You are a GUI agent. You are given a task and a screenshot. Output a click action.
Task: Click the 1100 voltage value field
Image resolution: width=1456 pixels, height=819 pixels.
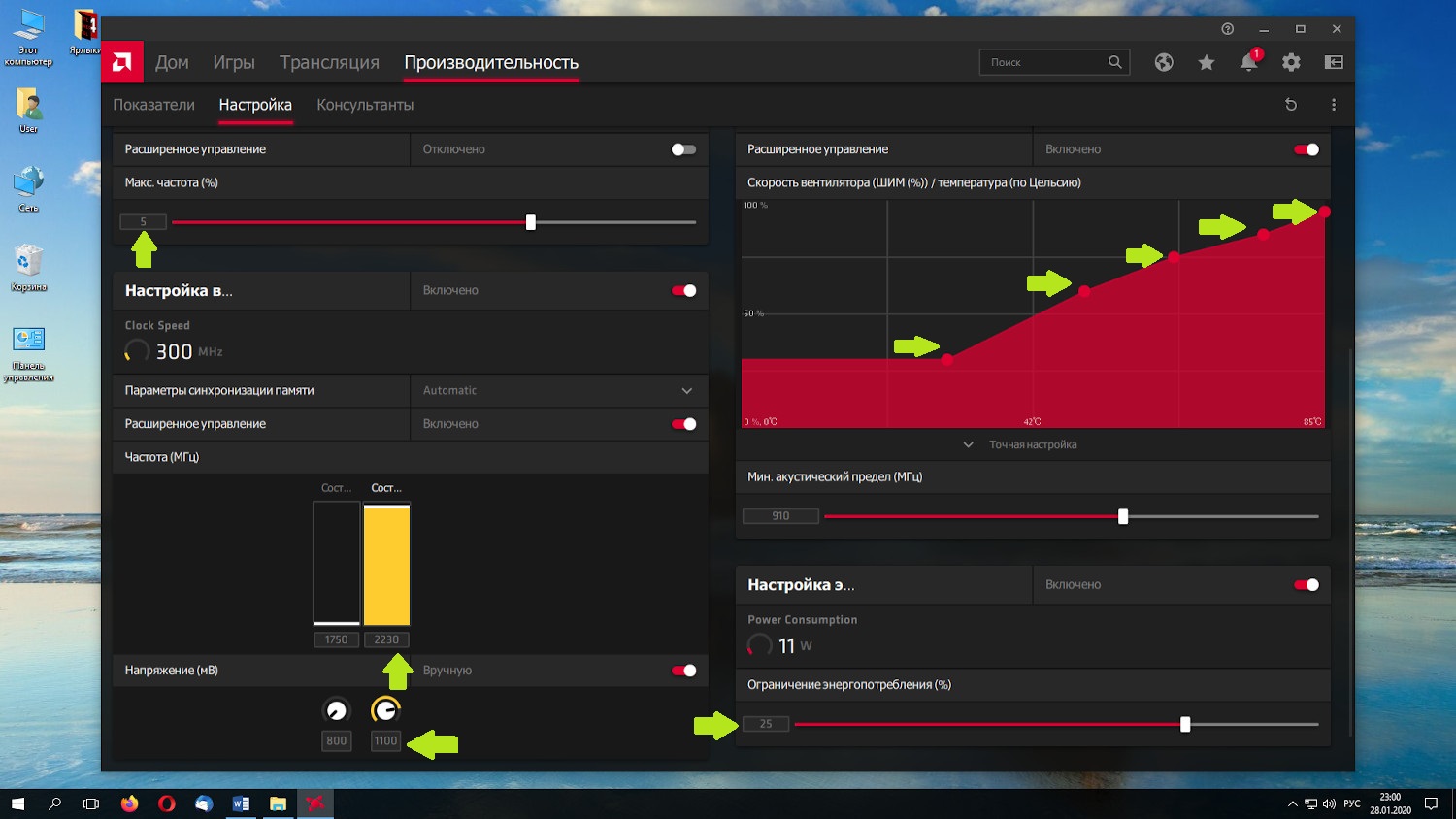point(385,740)
